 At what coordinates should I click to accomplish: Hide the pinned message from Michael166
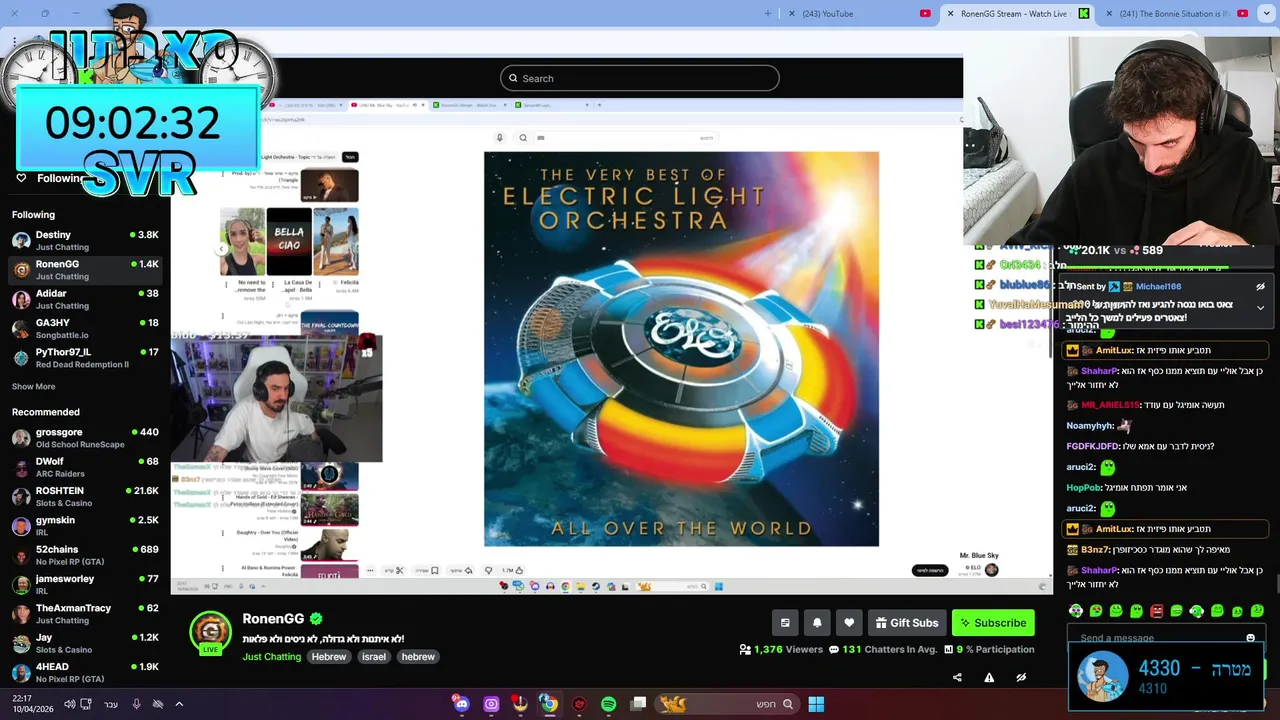tap(1260, 287)
